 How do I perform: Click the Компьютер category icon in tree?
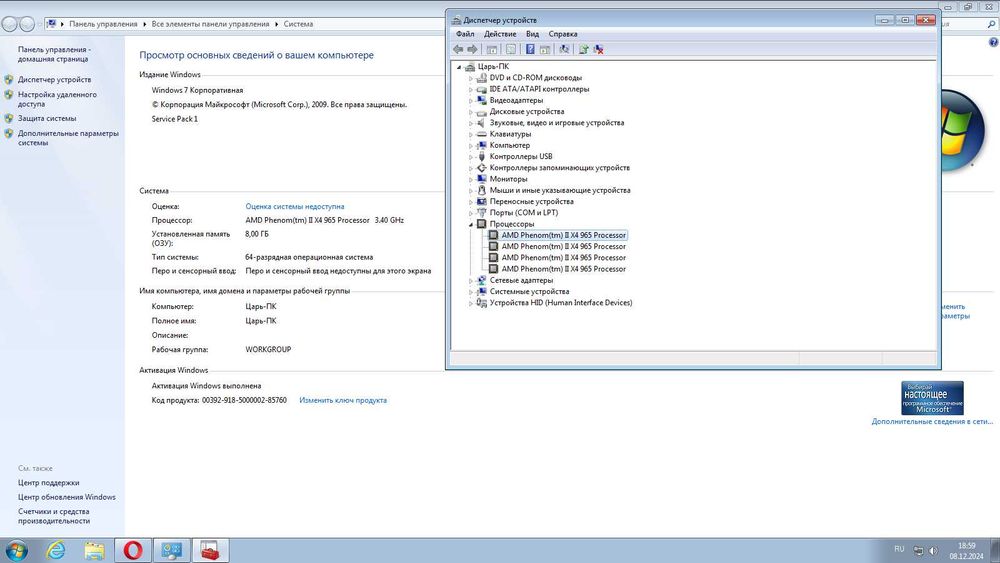tap(482, 145)
